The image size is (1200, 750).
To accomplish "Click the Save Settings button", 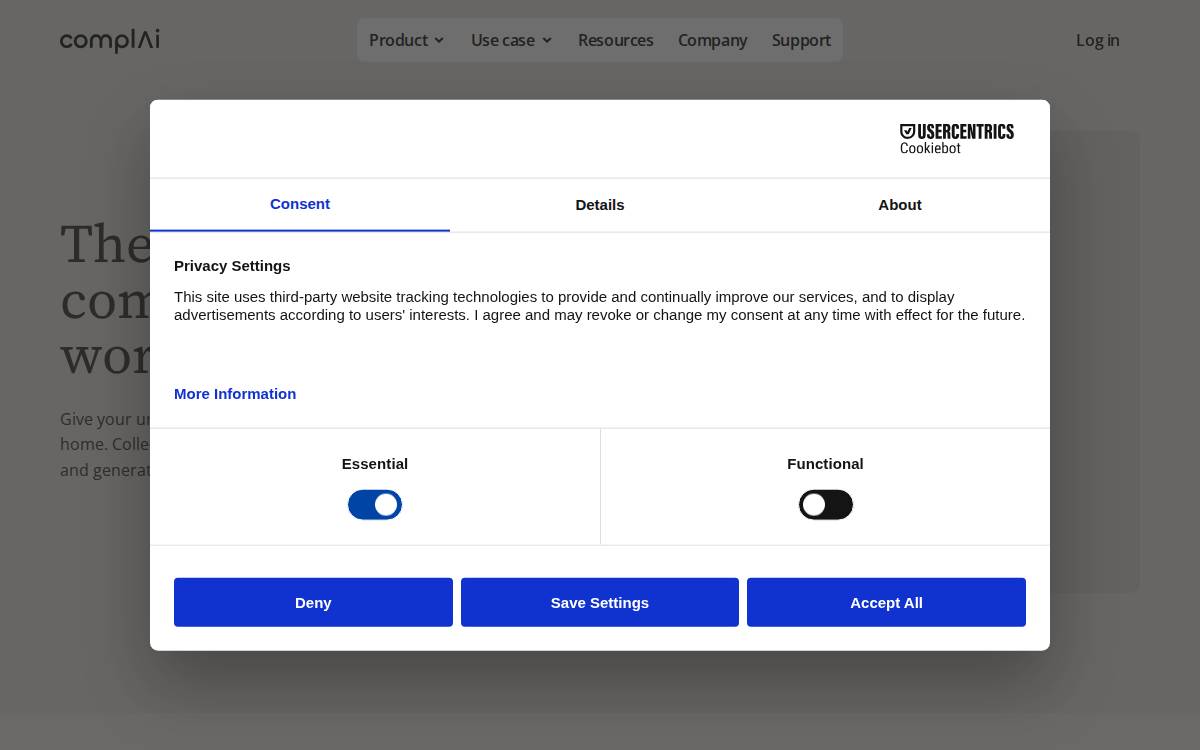I will pyautogui.click(x=600, y=602).
